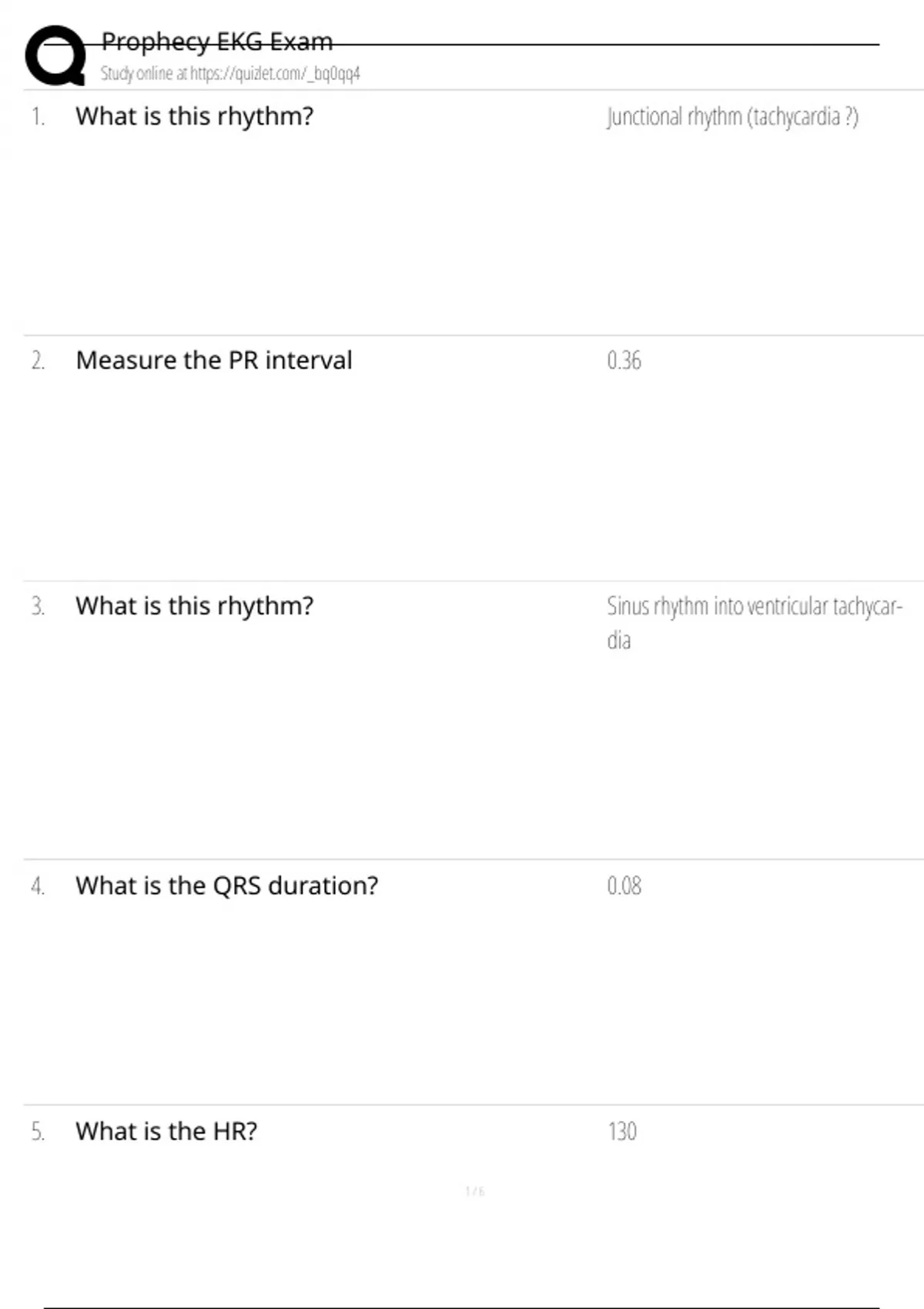Click 'Sinus rhythm into ventricular tachycardia' answer
This screenshot has width=924, height=1309.
(755, 623)
